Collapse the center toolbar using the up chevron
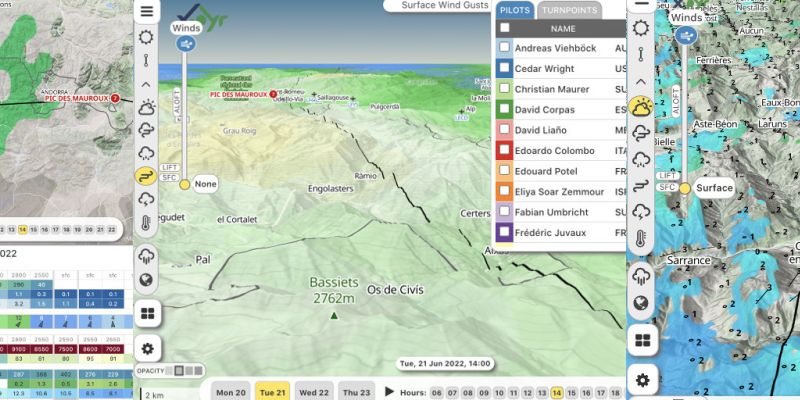 point(147,83)
